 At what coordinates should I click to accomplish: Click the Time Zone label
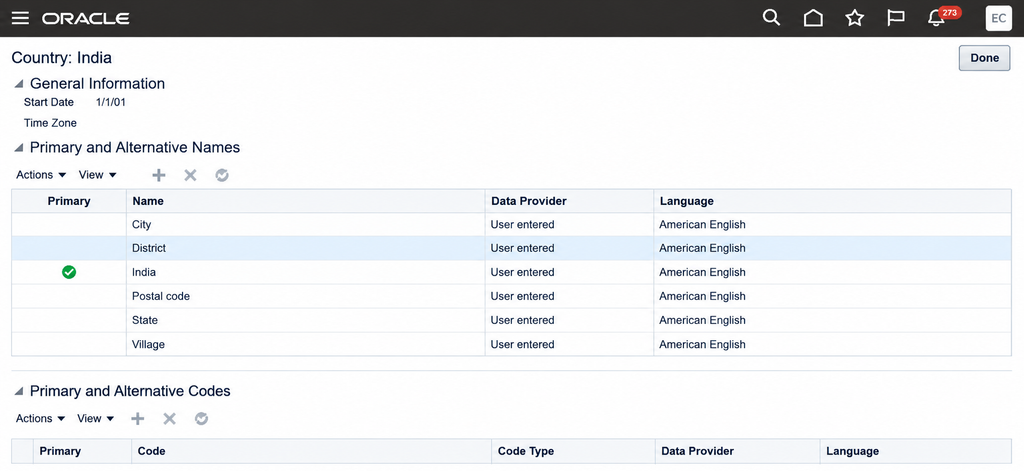point(50,123)
